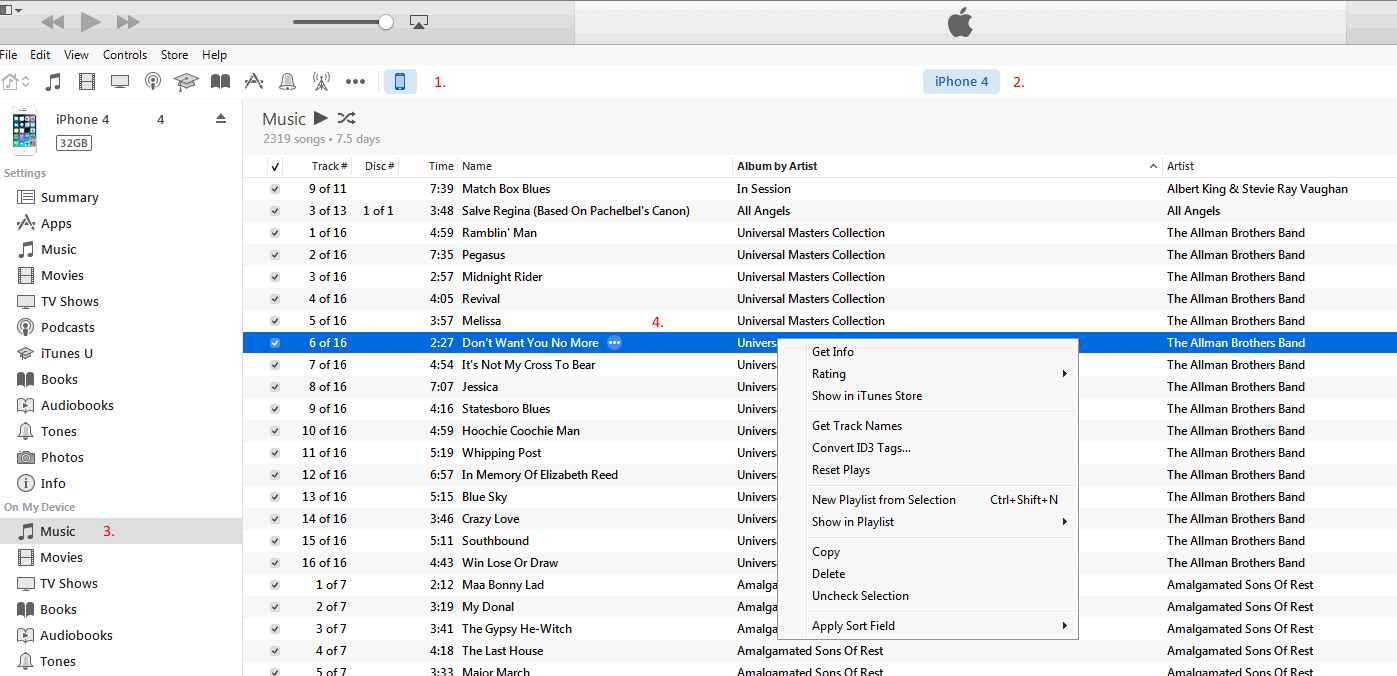
Task: Uncheck the Match Box Blues checkbox
Action: coord(275,189)
